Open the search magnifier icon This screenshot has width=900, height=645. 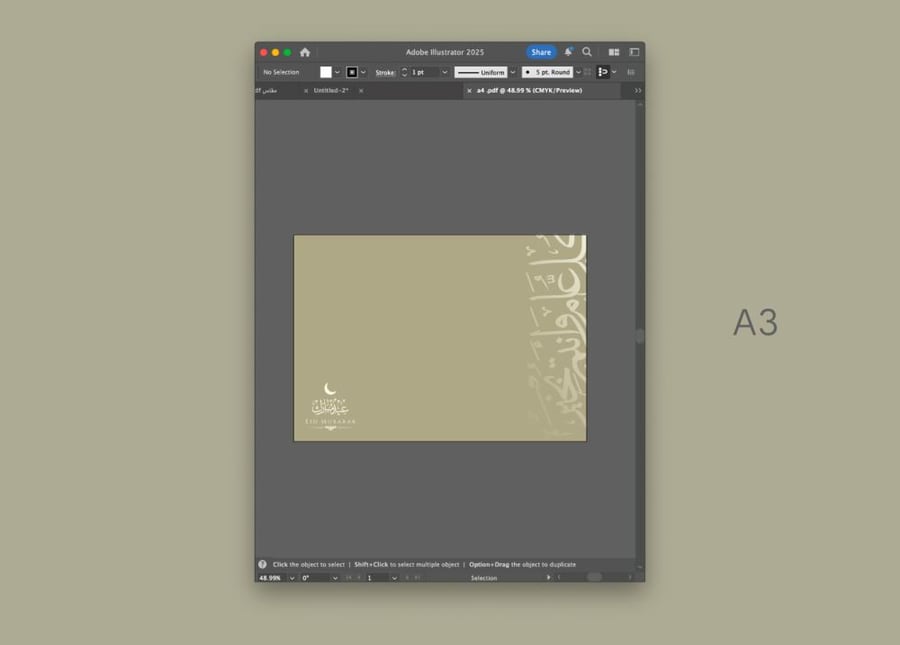587,52
